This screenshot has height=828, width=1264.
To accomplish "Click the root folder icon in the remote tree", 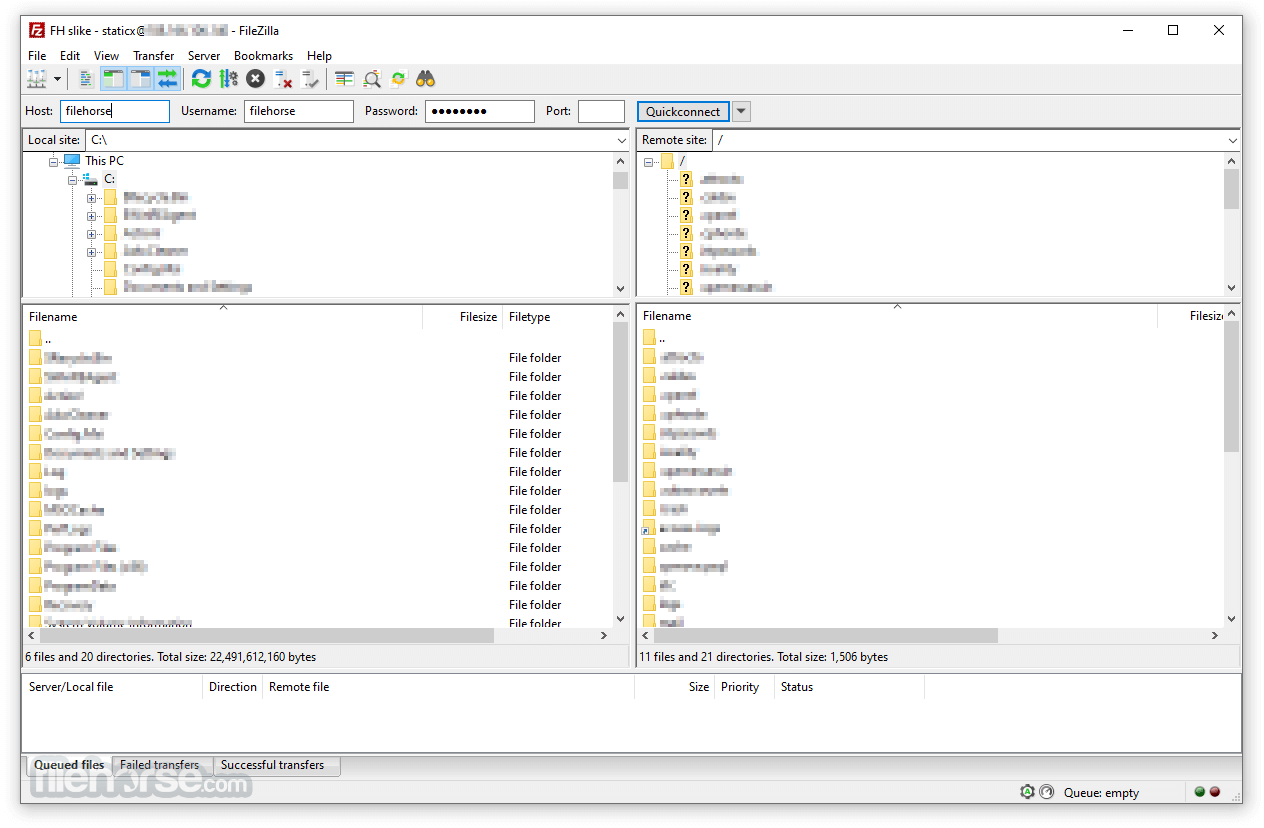I will click(x=667, y=161).
